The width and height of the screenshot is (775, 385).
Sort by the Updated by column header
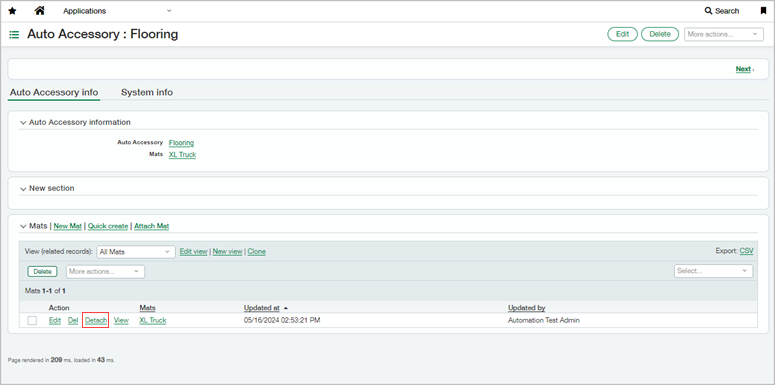[x=526, y=308]
